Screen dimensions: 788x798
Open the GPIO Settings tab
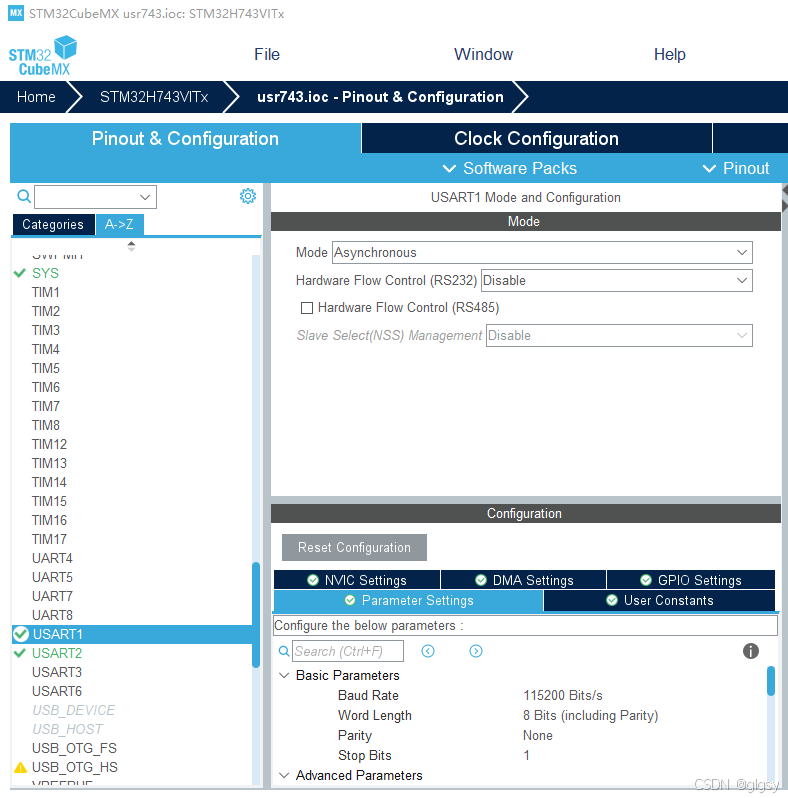pyautogui.click(x=691, y=580)
